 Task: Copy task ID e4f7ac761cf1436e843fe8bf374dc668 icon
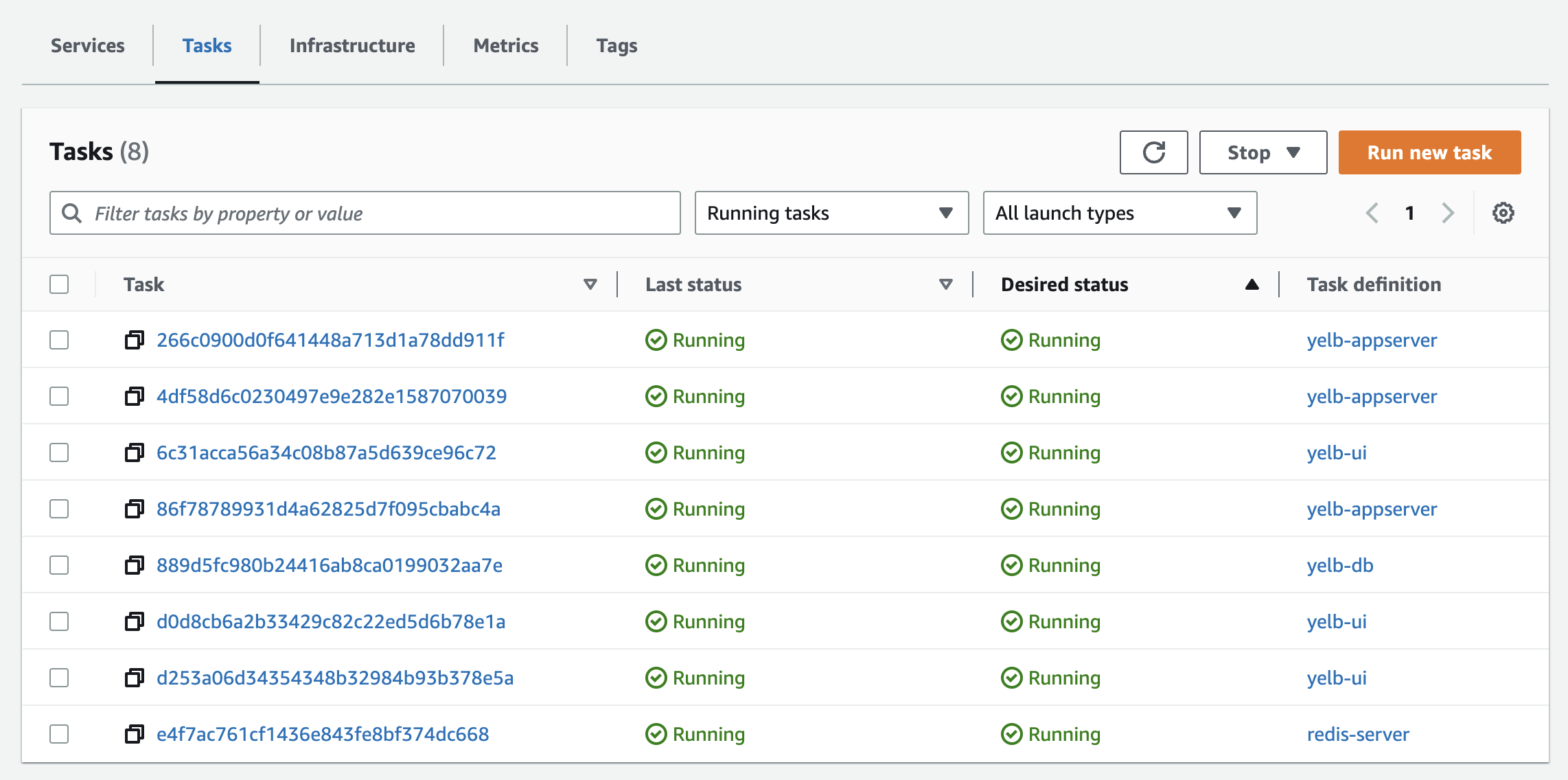(135, 734)
